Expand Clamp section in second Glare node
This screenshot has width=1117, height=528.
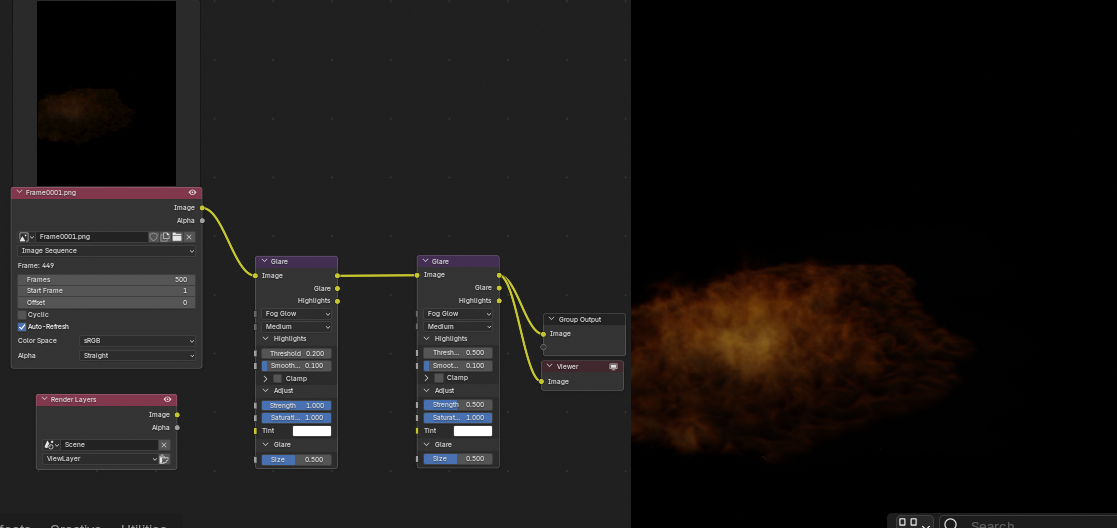(x=428, y=378)
